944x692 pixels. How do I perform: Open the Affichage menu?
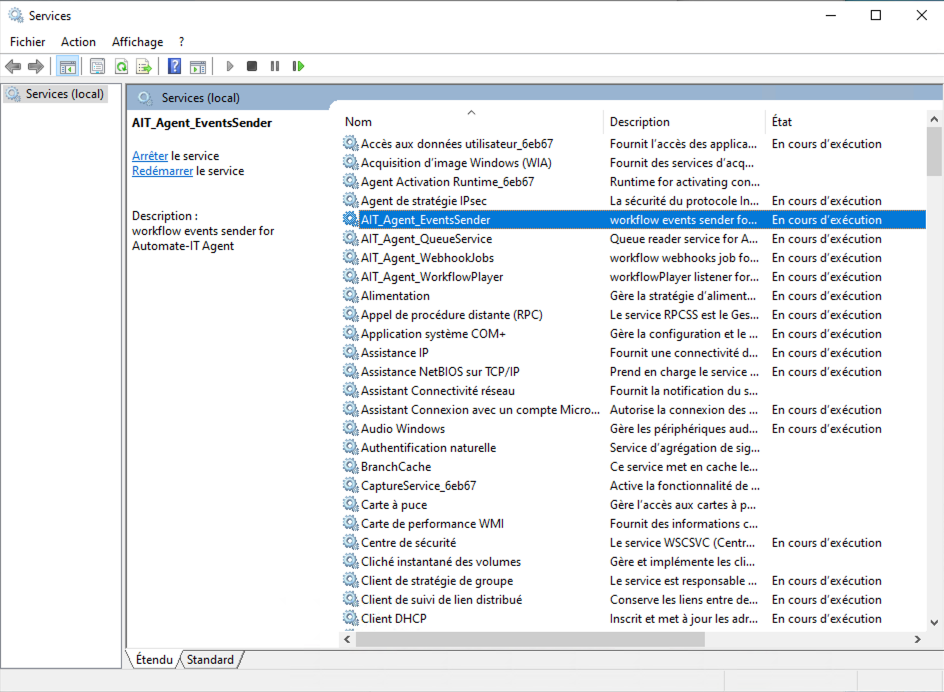[137, 42]
